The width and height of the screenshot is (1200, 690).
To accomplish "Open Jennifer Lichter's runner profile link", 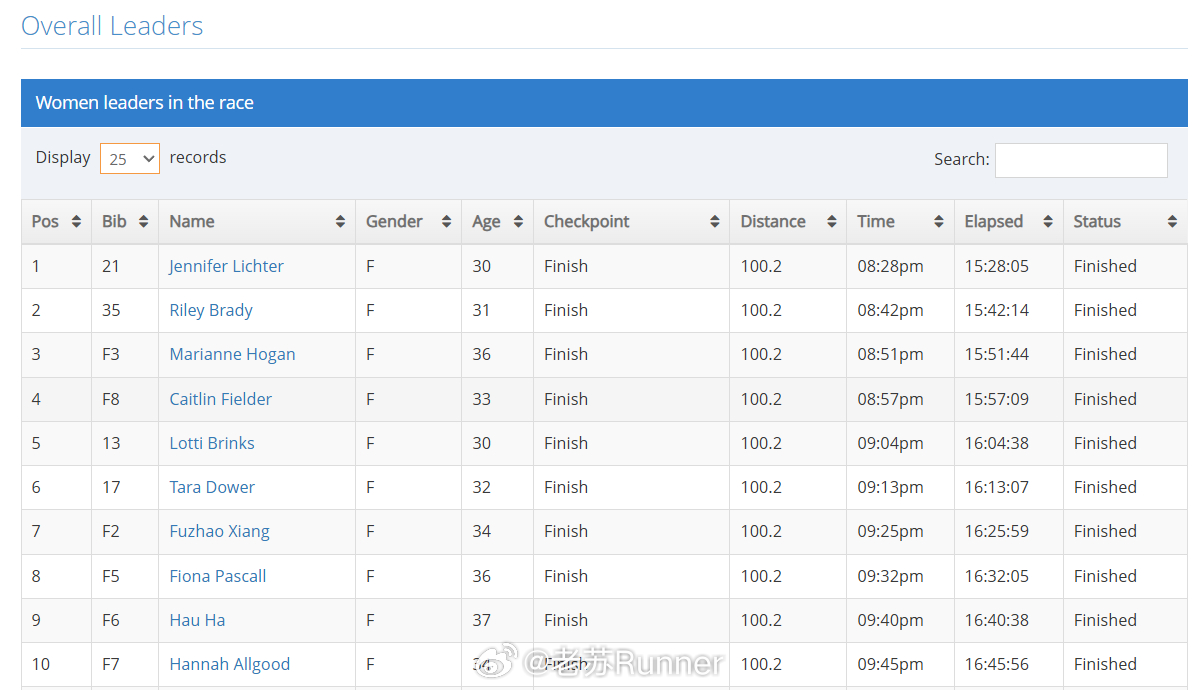I will pyautogui.click(x=226, y=266).
